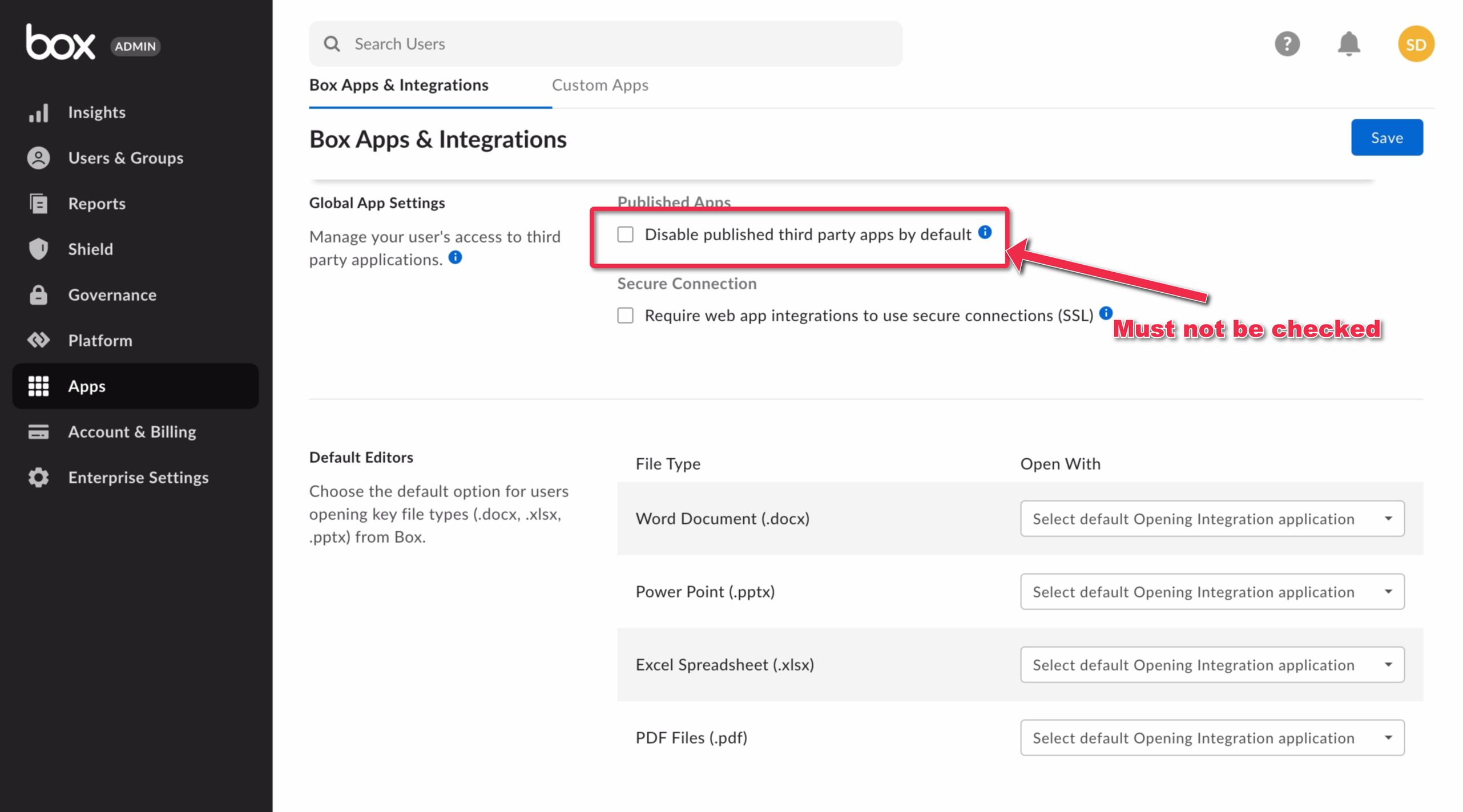Image resolution: width=1463 pixels, height=812 pixels.
Task: Open Shield from the sidebar
Action: (135, 249)
